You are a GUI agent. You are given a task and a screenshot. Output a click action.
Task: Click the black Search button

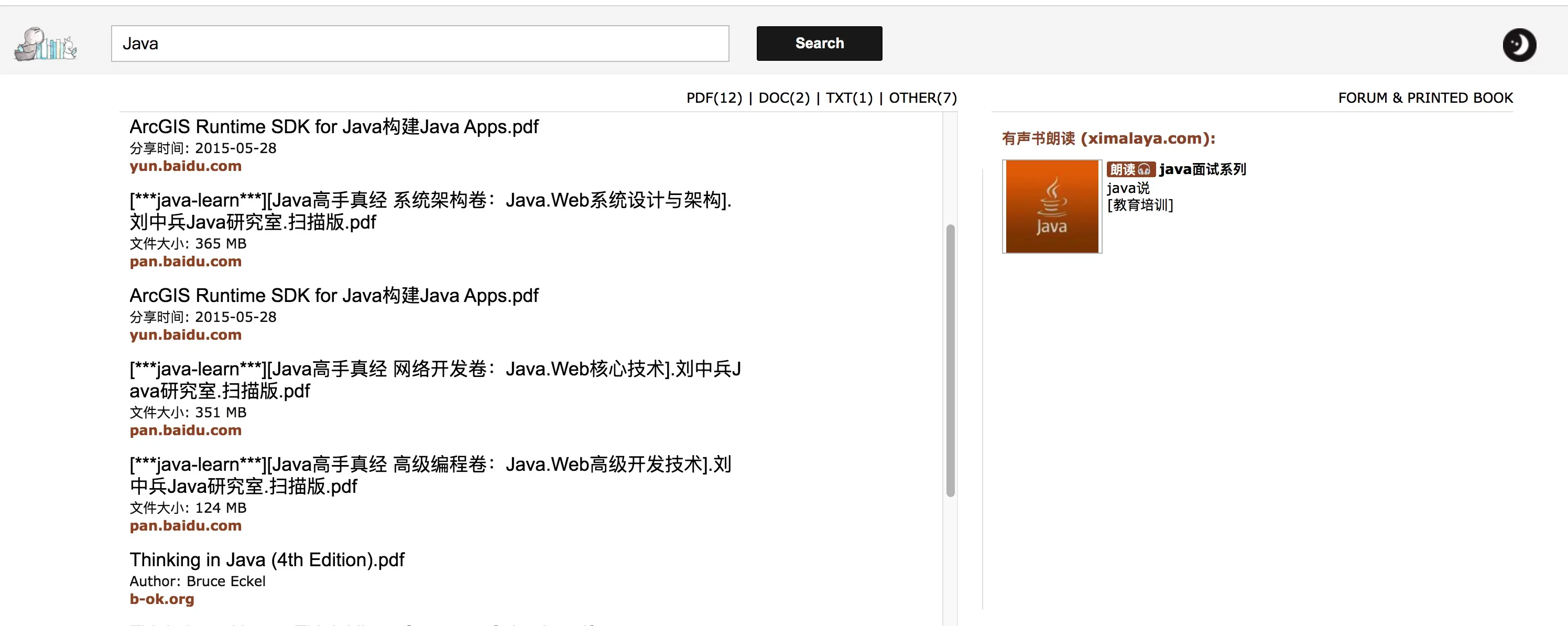[x=819, y=43]
